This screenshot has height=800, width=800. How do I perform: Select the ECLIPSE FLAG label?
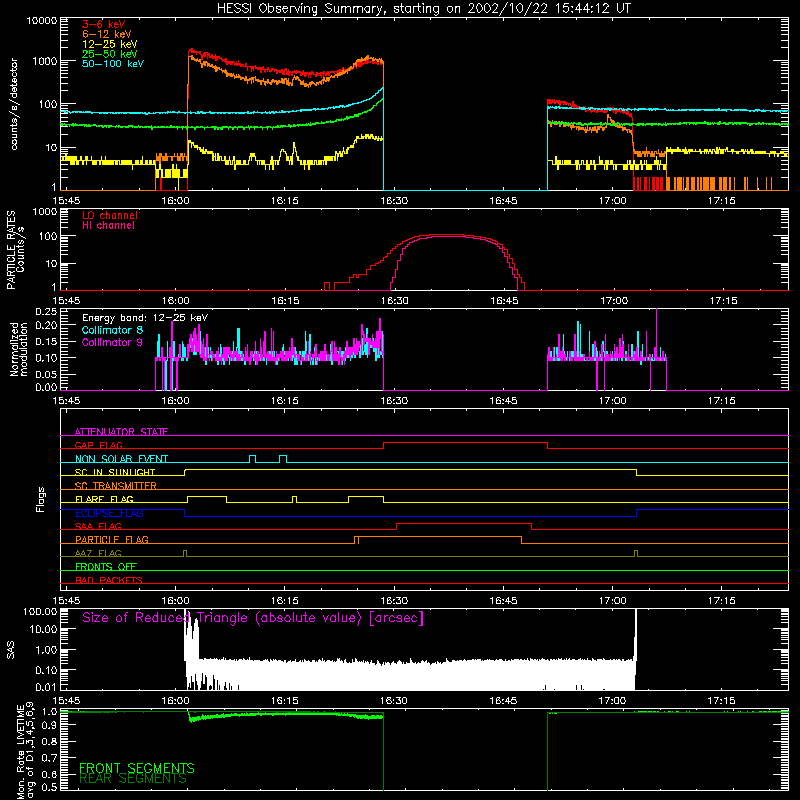click(109, 513)
